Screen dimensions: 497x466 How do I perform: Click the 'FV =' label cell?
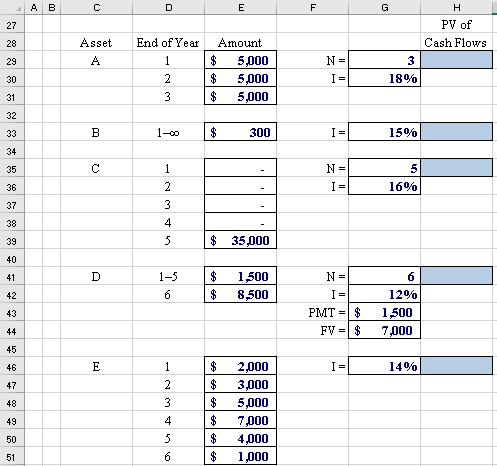313,330
